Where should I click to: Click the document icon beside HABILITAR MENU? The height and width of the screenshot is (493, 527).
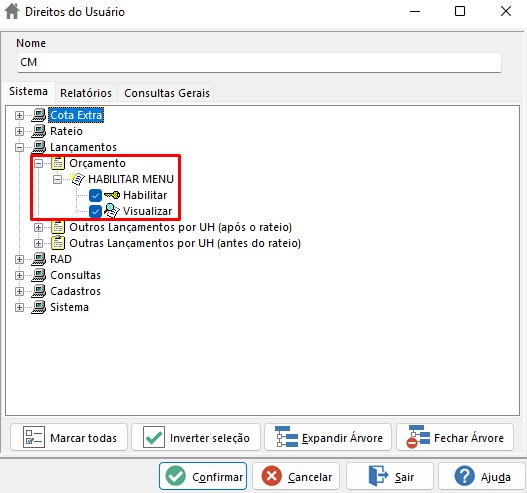77,179
